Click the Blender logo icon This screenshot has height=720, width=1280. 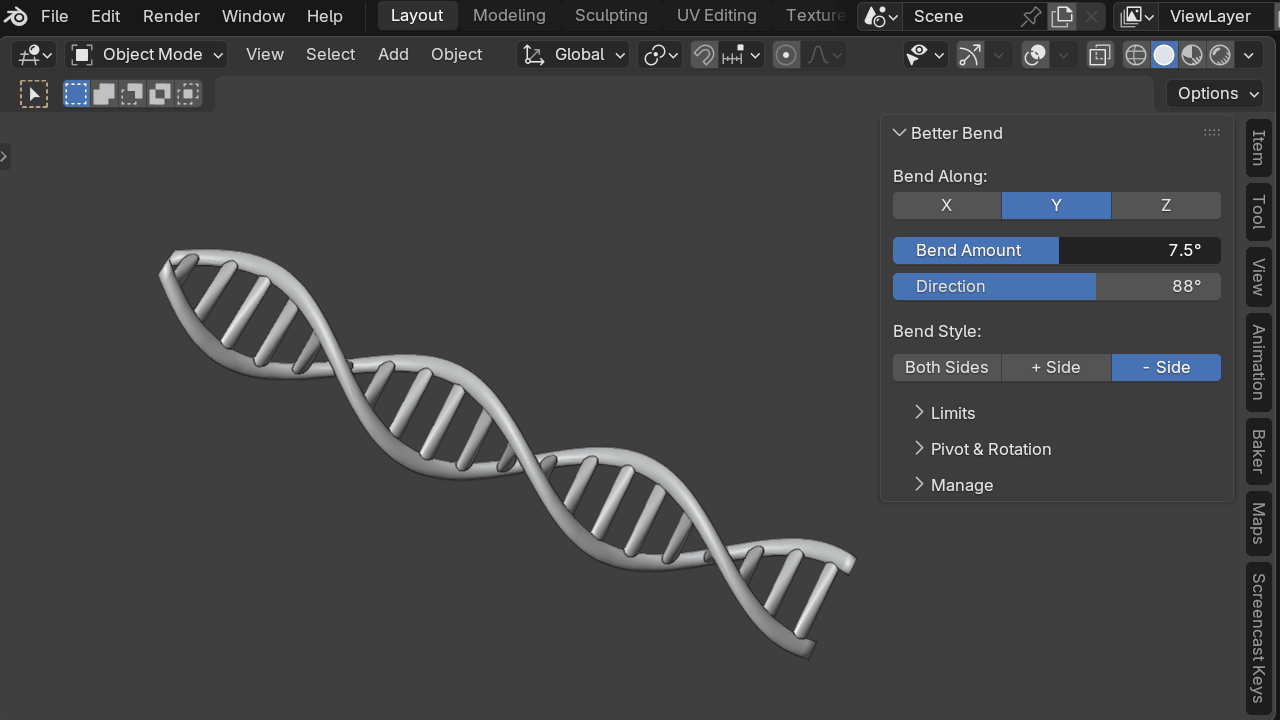[x=16, y=16]
